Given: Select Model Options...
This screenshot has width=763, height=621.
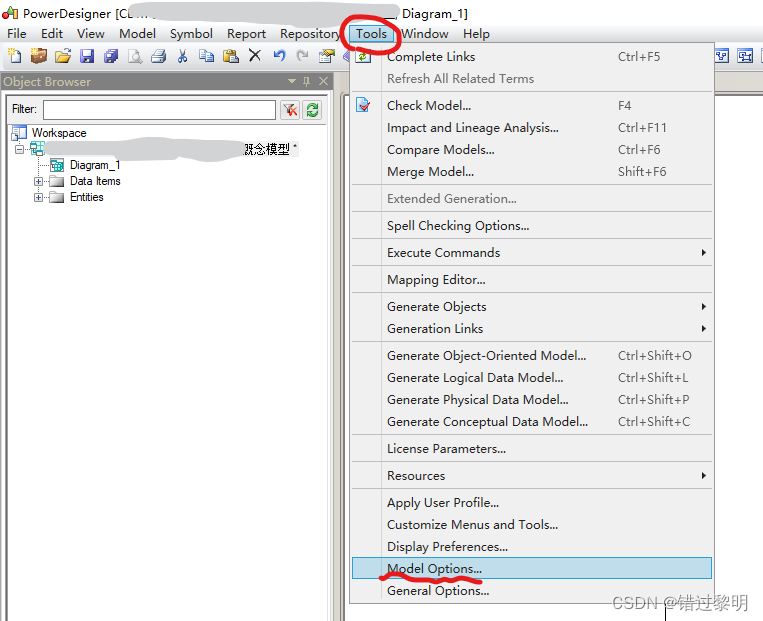Looking at the screenshot, I should click(532, 568).
